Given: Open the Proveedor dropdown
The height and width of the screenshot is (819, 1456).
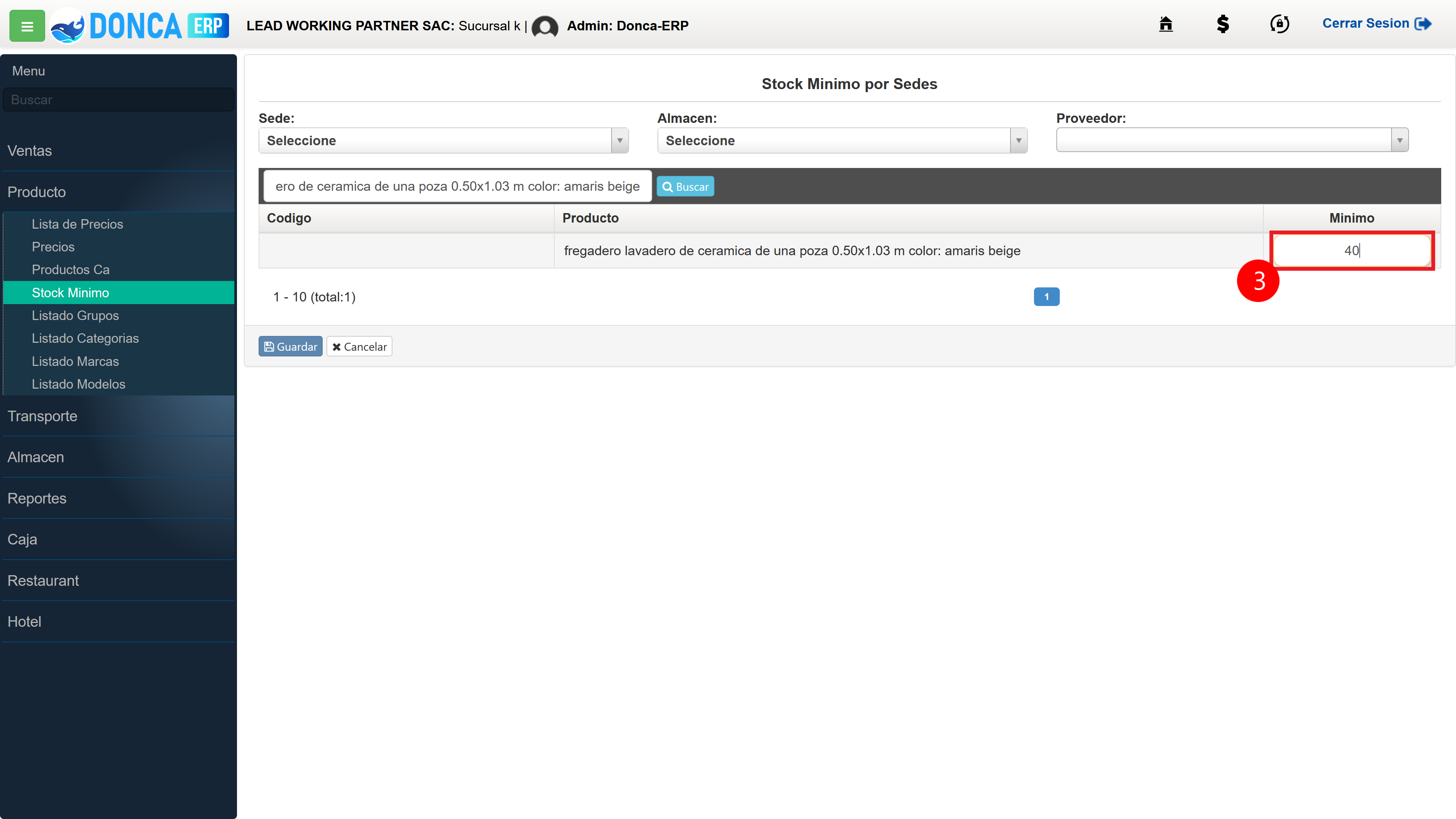Looking at the screenshot, I should click(x=1232, y=140).
